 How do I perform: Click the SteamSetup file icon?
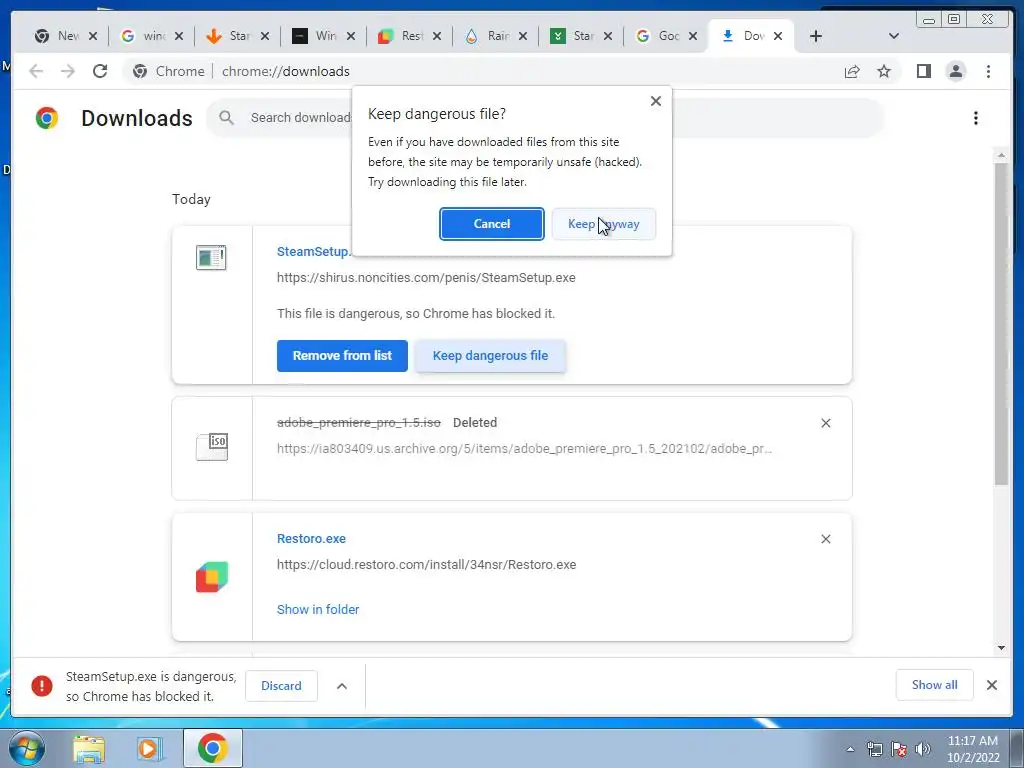[211, 257]
